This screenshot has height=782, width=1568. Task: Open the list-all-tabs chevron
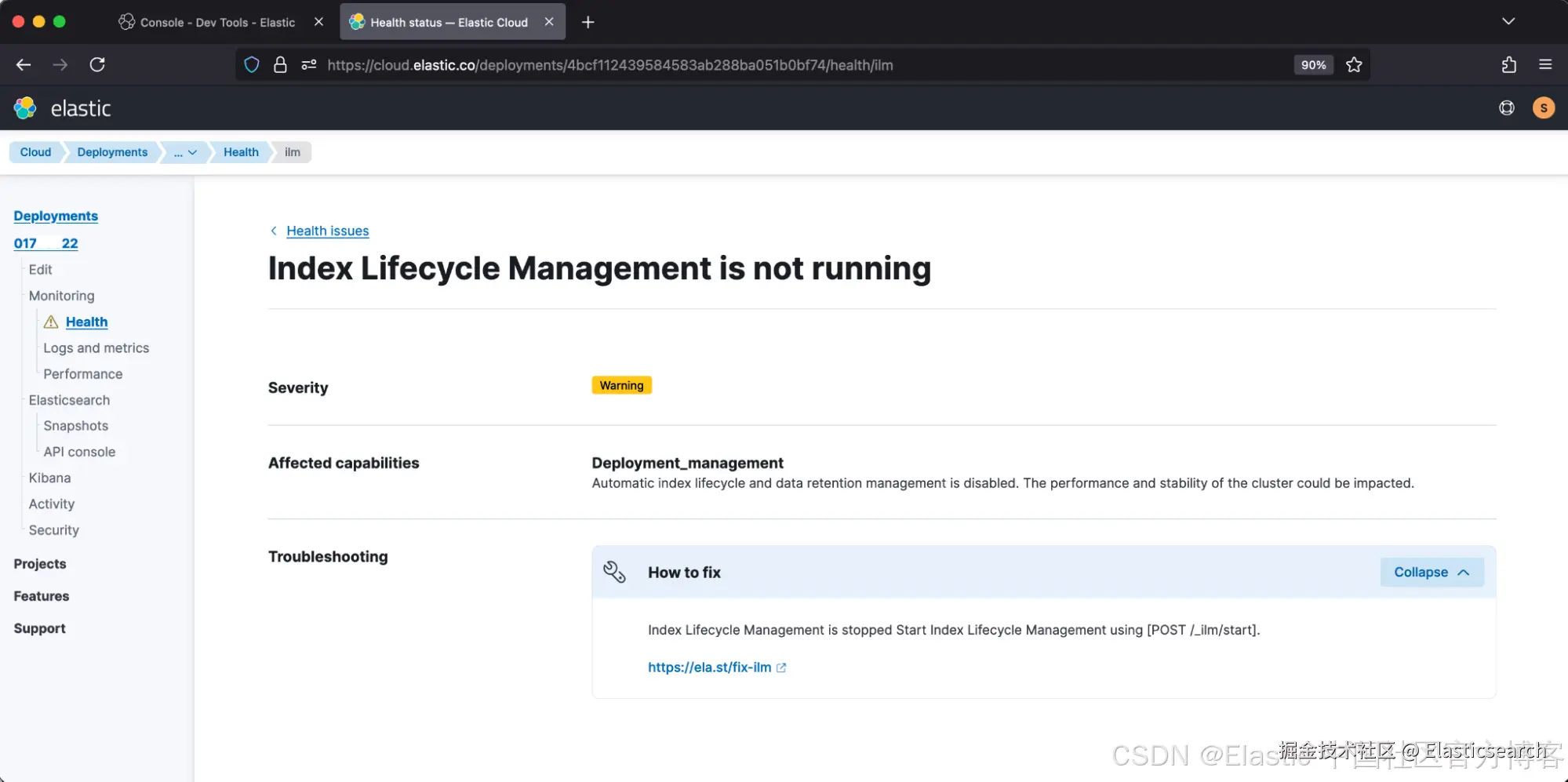click(x=1508, y=22)
